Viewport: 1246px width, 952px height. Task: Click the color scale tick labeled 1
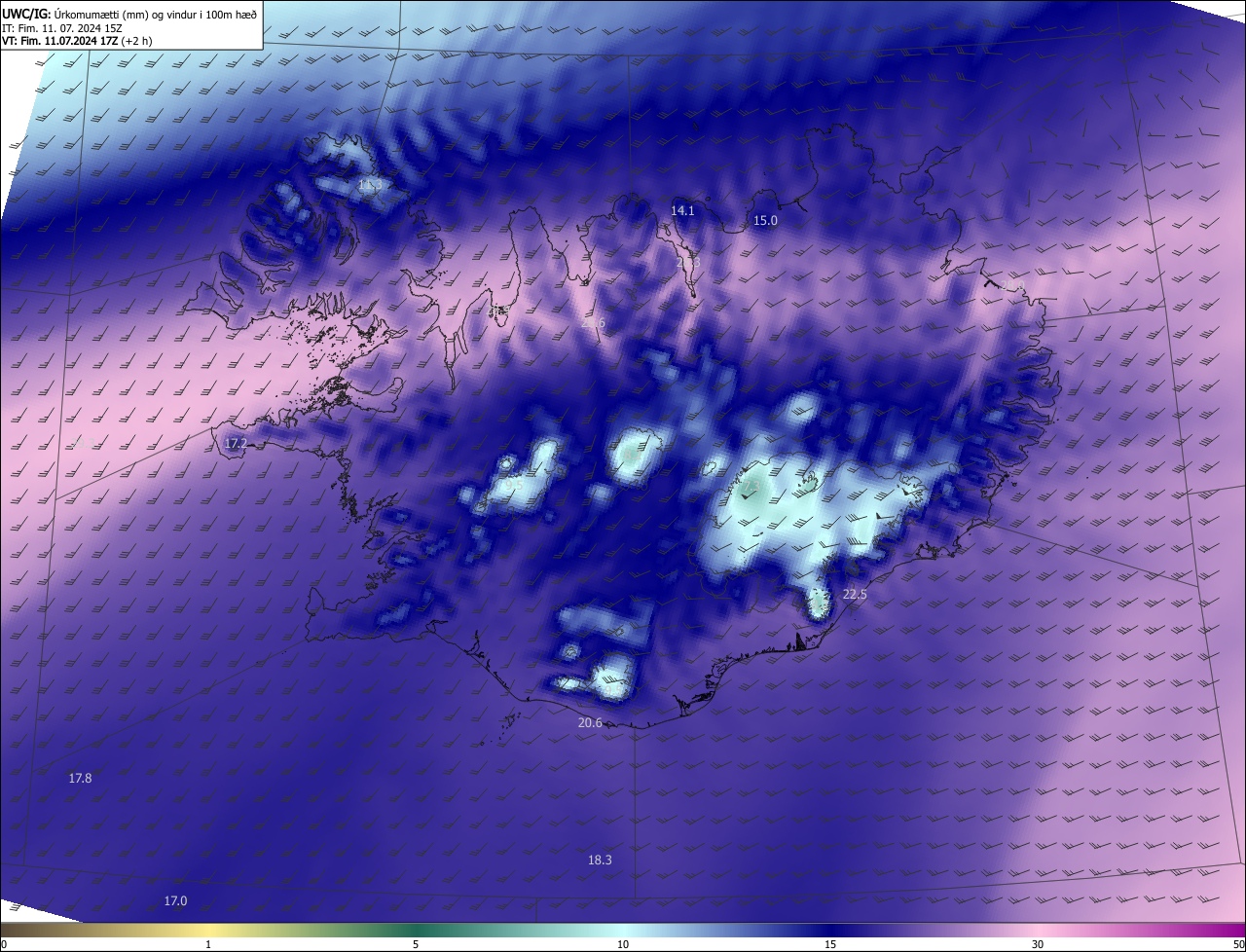[x=208, y=944]
